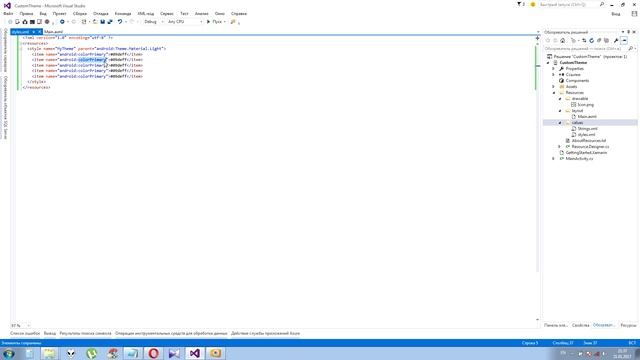Click the Navigate Backward toolbar icon

62,22
